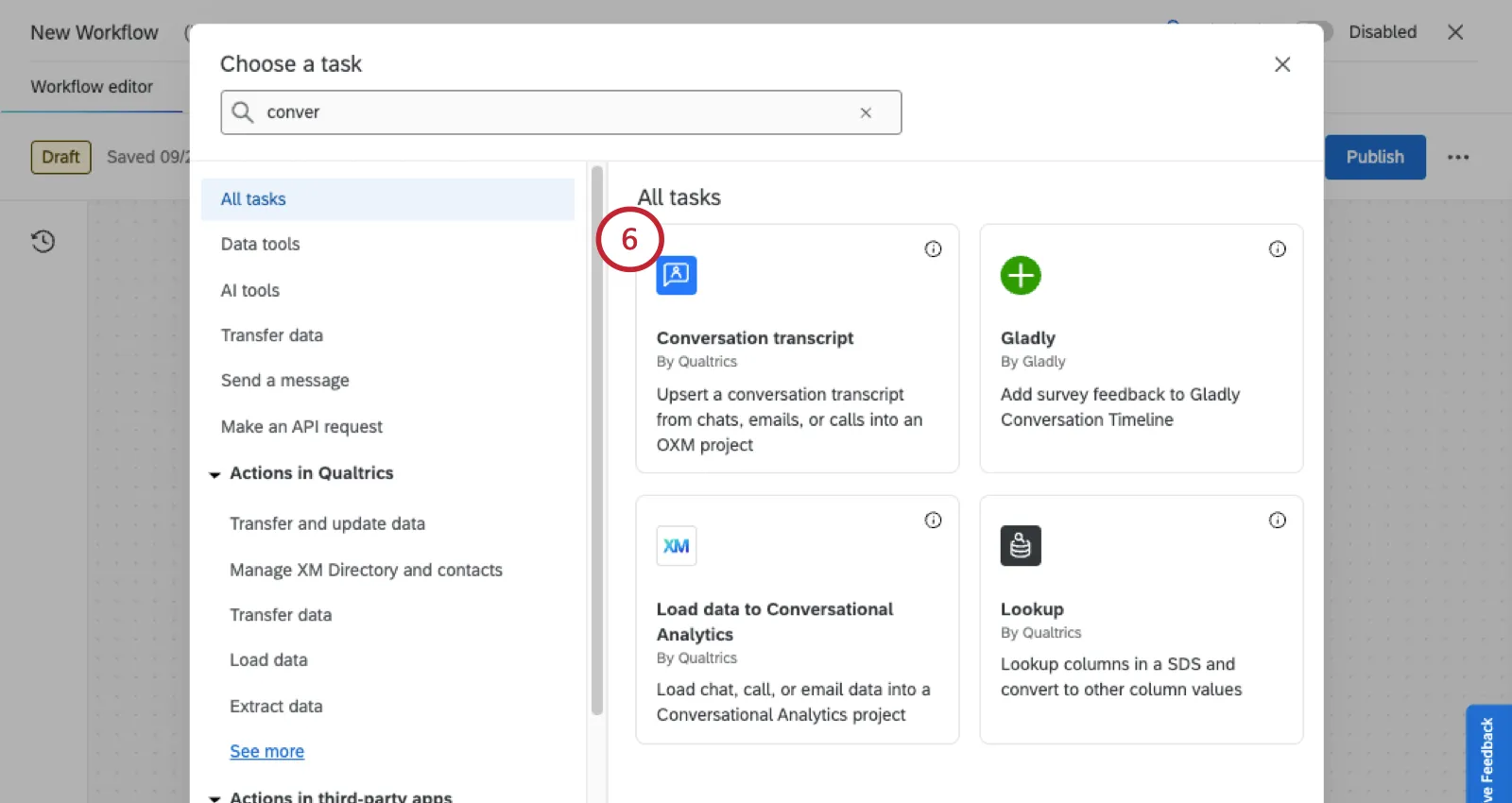Switch to the Workflow editor tab
The width and height of the screenshot is (1512, 803).
click(92, 87)
